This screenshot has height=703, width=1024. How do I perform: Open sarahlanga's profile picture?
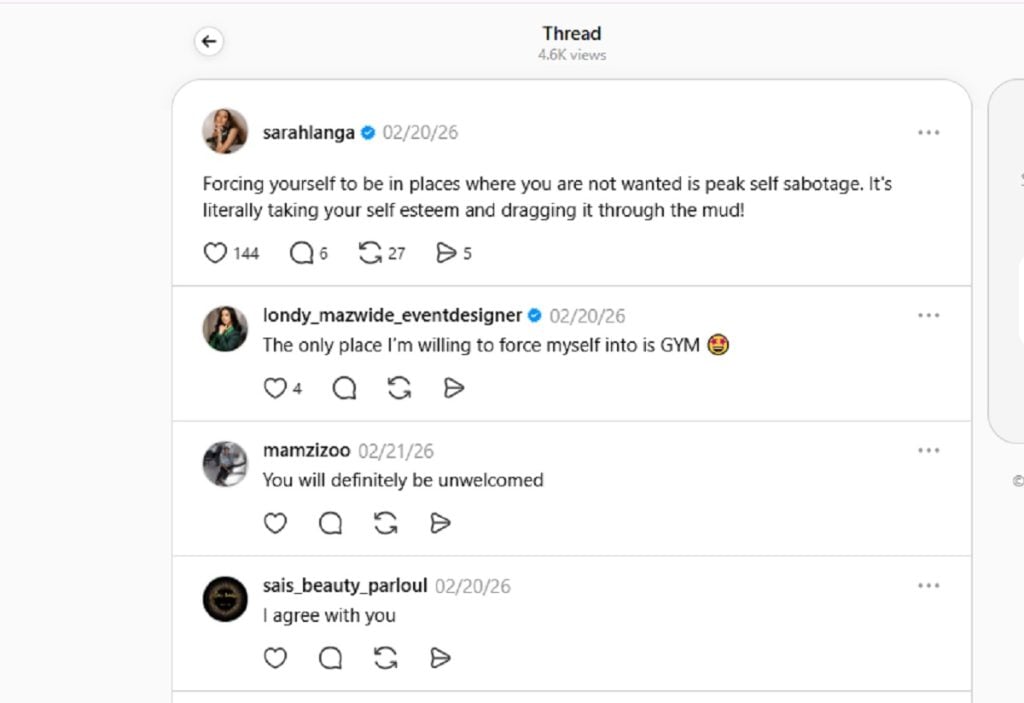click(x=224, y=131)
